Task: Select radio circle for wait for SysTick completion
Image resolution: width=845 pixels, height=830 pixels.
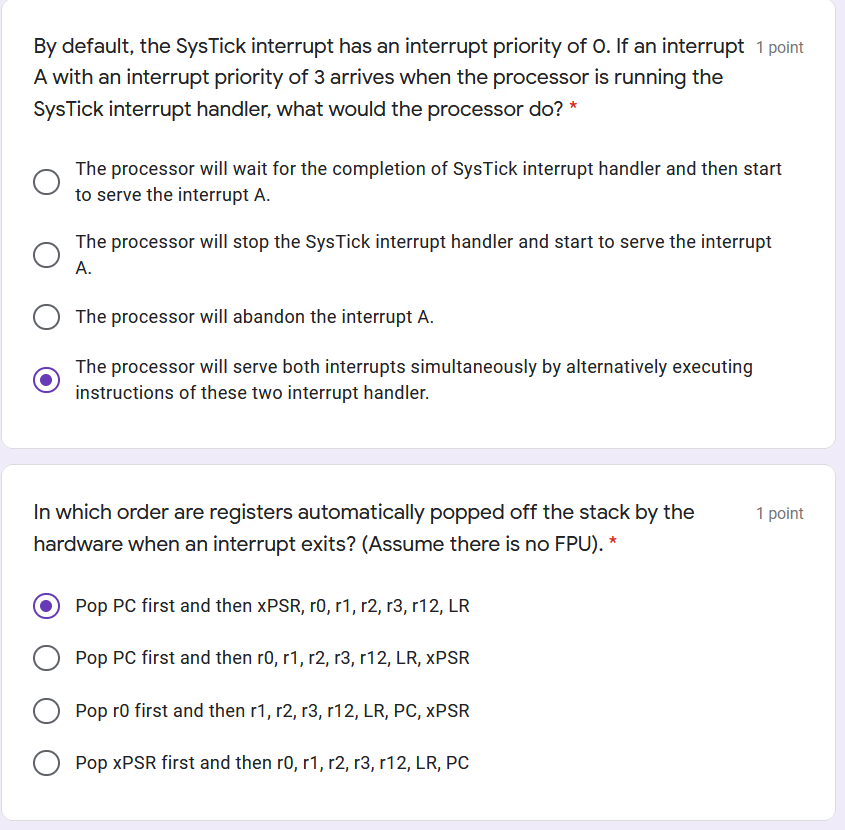Action: [46, 182]
